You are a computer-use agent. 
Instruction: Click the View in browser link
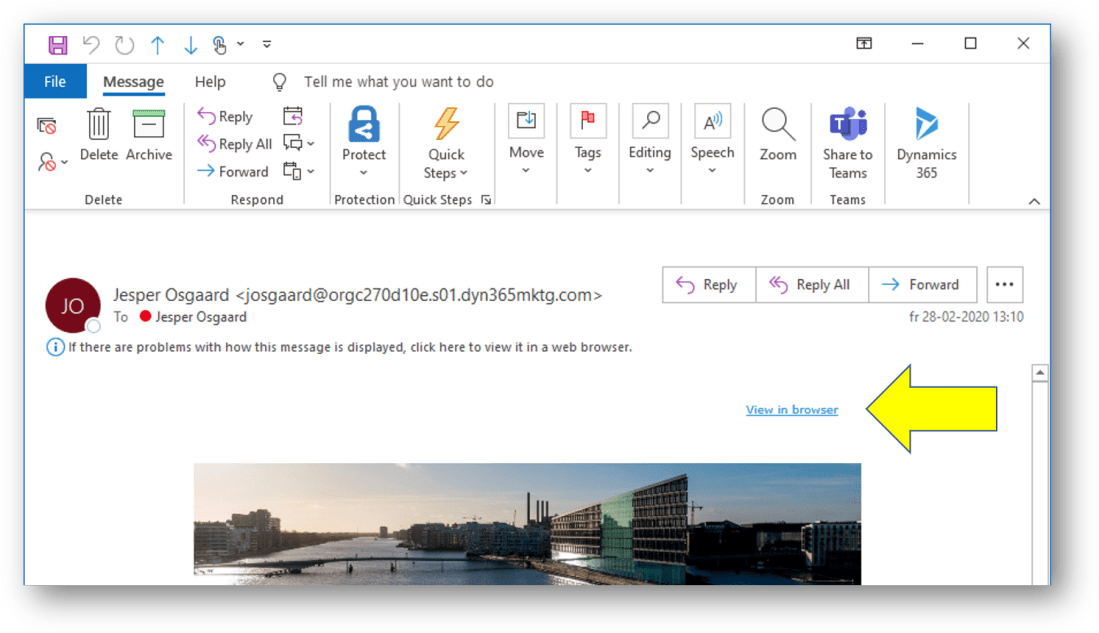click(x=792, y=410)
